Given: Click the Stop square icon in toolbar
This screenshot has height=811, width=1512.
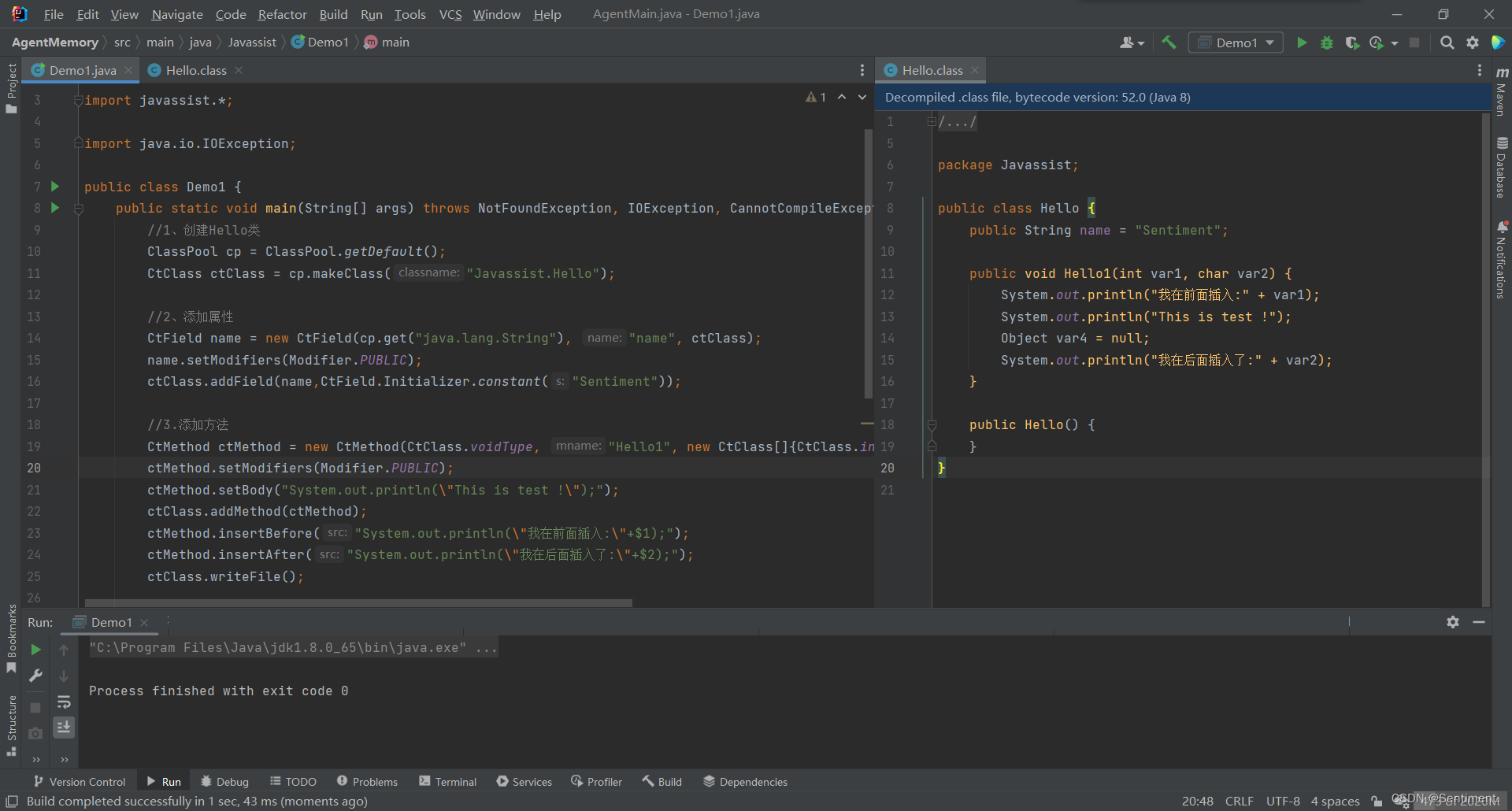Looking at the screenshot, I should click(1414, 43).
